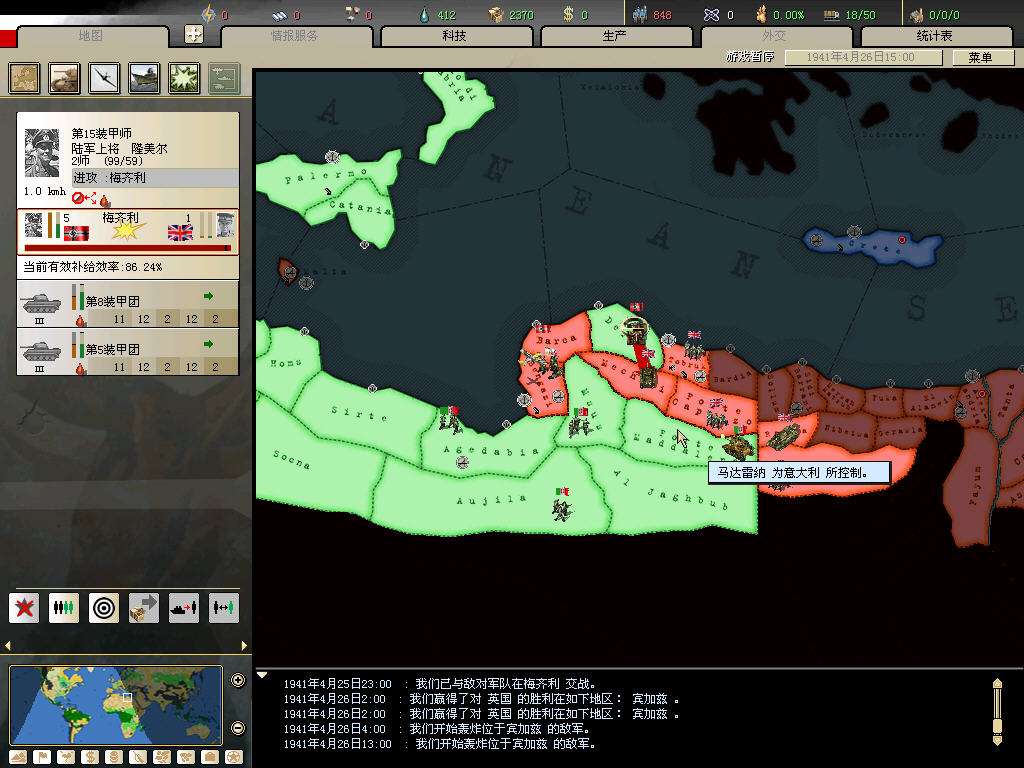Screen dimensions: 1024x768
Task: Click reorganize divisions icon with green soldiers
Action: pos(64,608)
